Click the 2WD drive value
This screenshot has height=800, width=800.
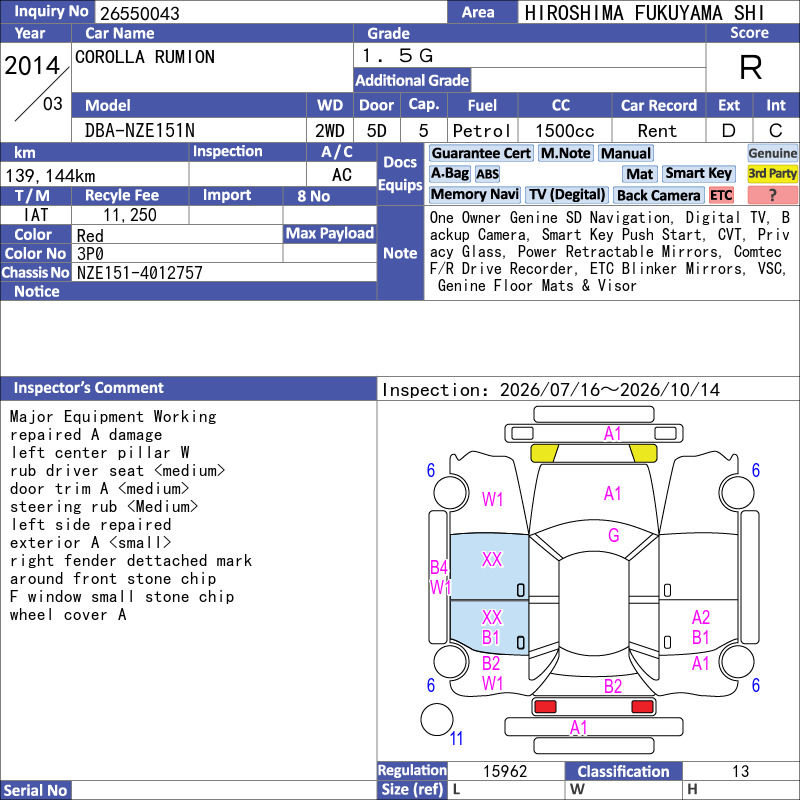330,131
